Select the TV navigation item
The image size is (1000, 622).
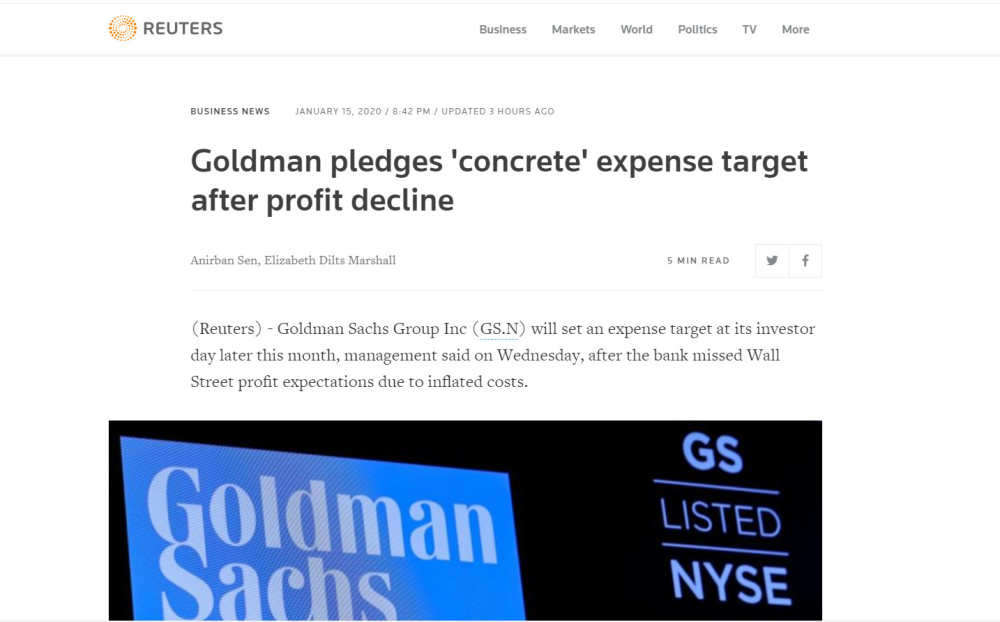tap(749, 29)
